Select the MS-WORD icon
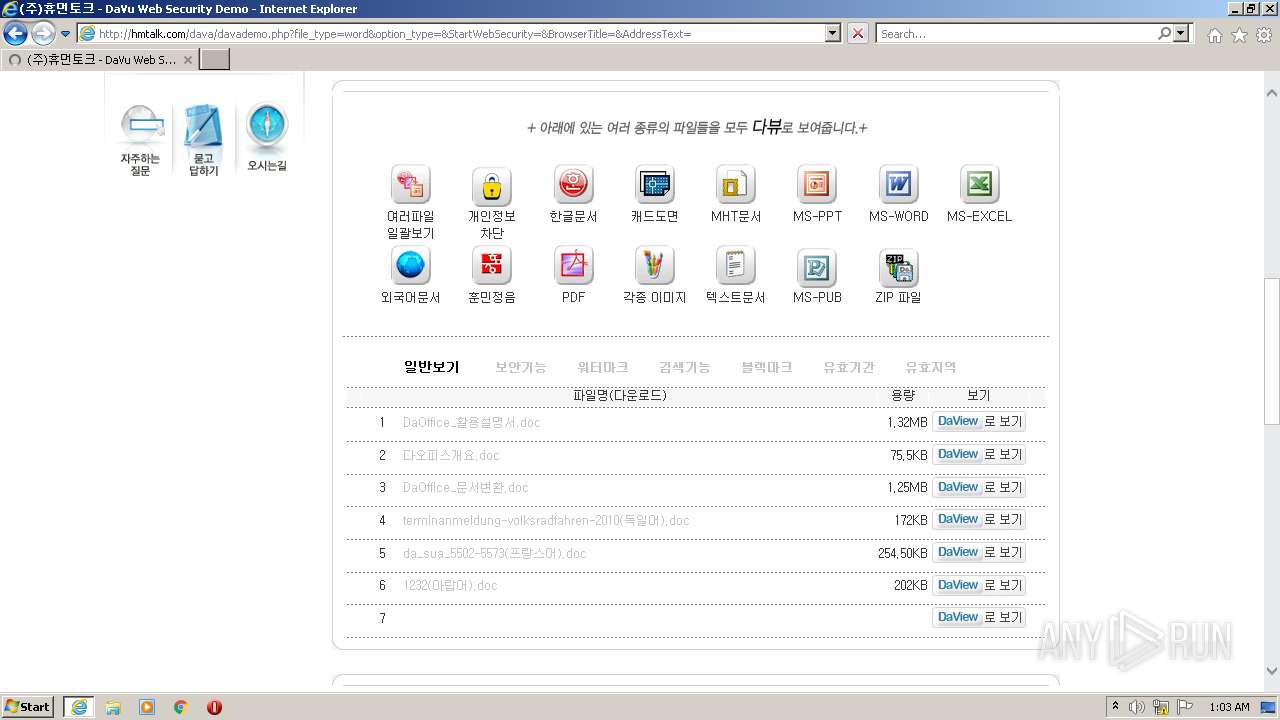 coord(898,184)
